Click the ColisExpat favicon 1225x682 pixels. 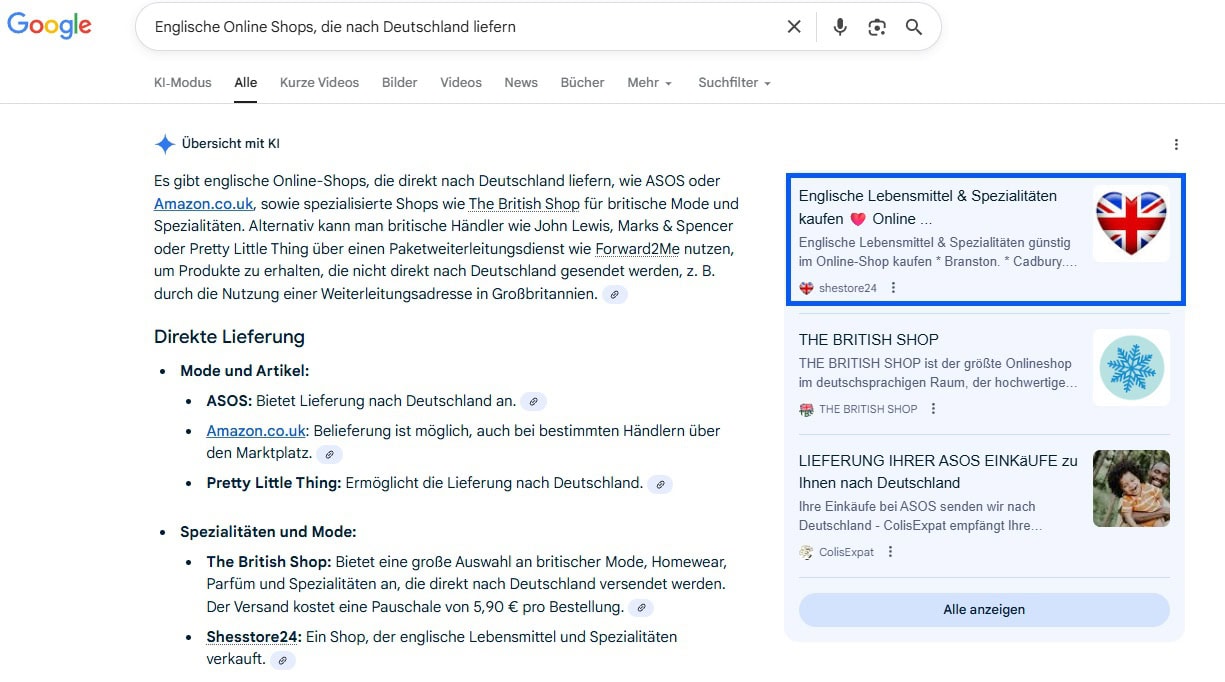coord(805,551)
